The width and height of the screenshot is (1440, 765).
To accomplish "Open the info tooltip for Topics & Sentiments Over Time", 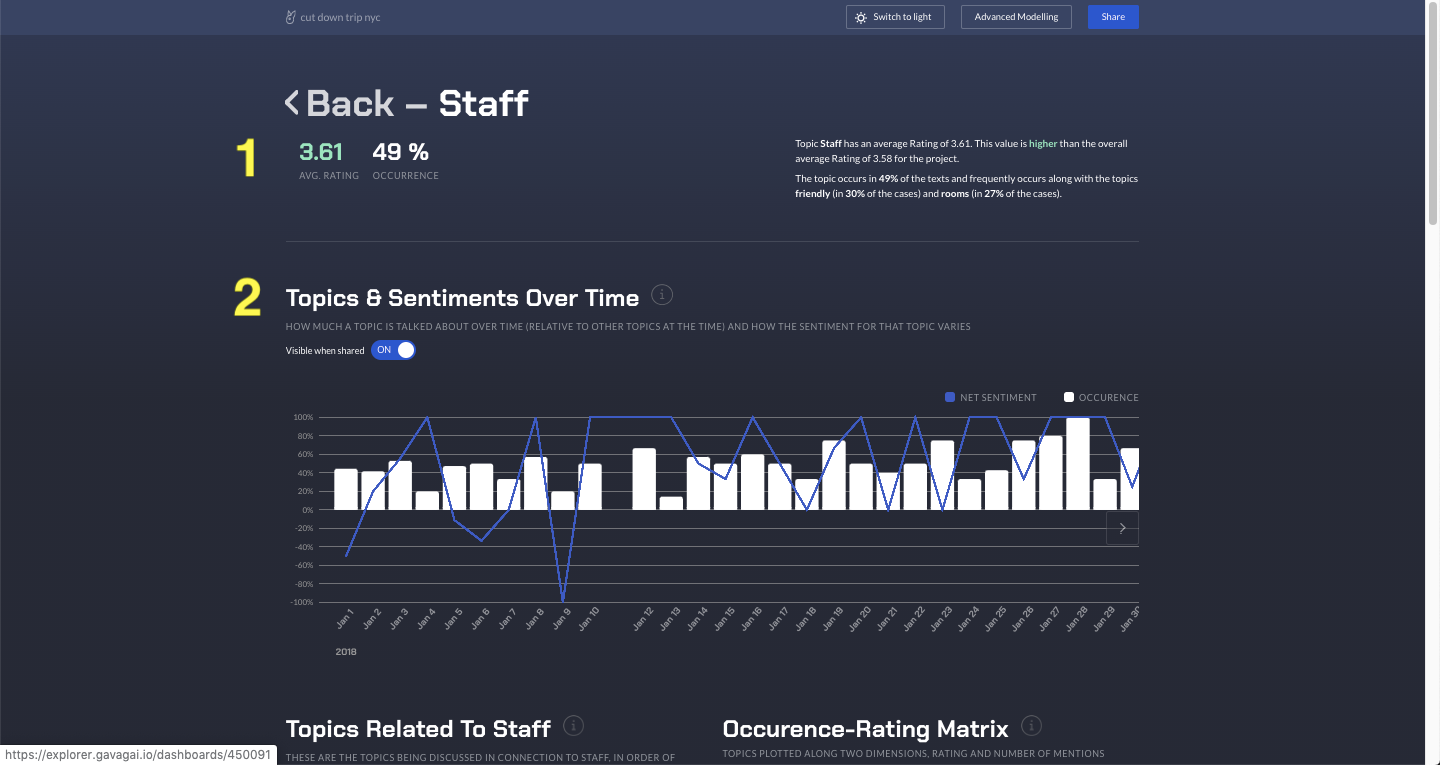I will pyautogui.click(x=662, y=294).
